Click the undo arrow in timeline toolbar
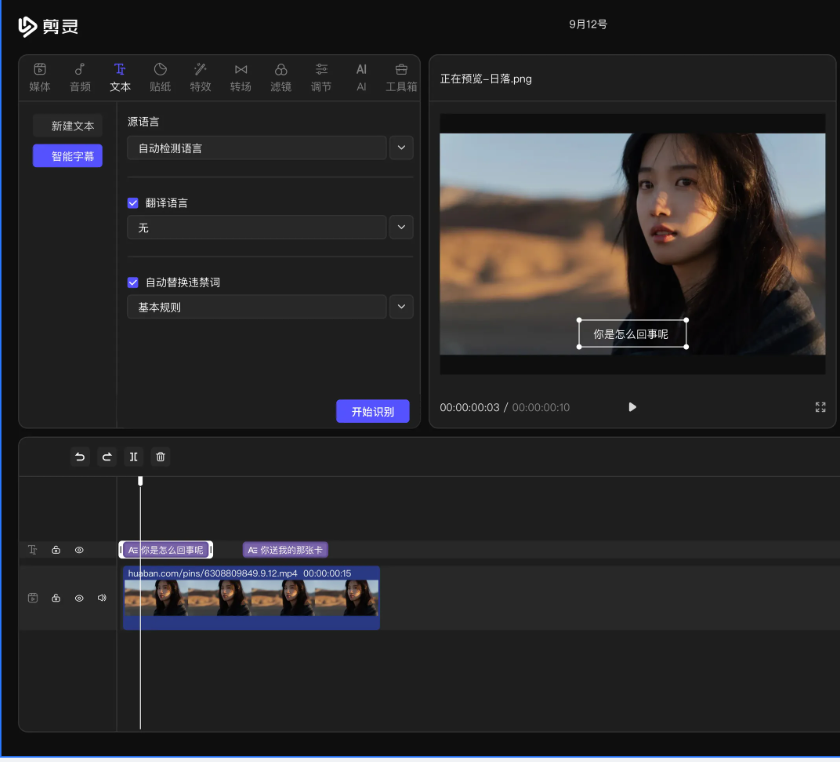Screen dimensions: 840x762 [80, 457]
